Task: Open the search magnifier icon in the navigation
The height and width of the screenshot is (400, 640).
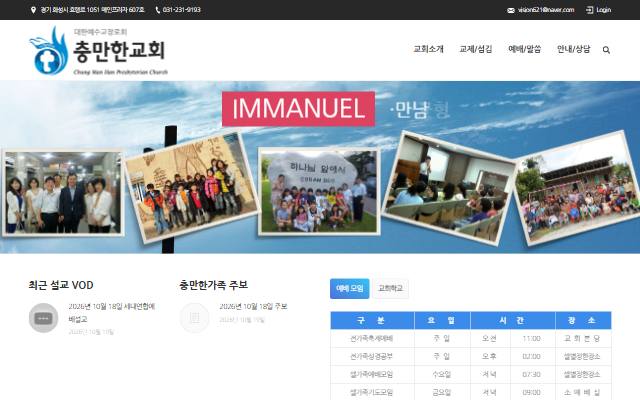Action: pos(606,50)
